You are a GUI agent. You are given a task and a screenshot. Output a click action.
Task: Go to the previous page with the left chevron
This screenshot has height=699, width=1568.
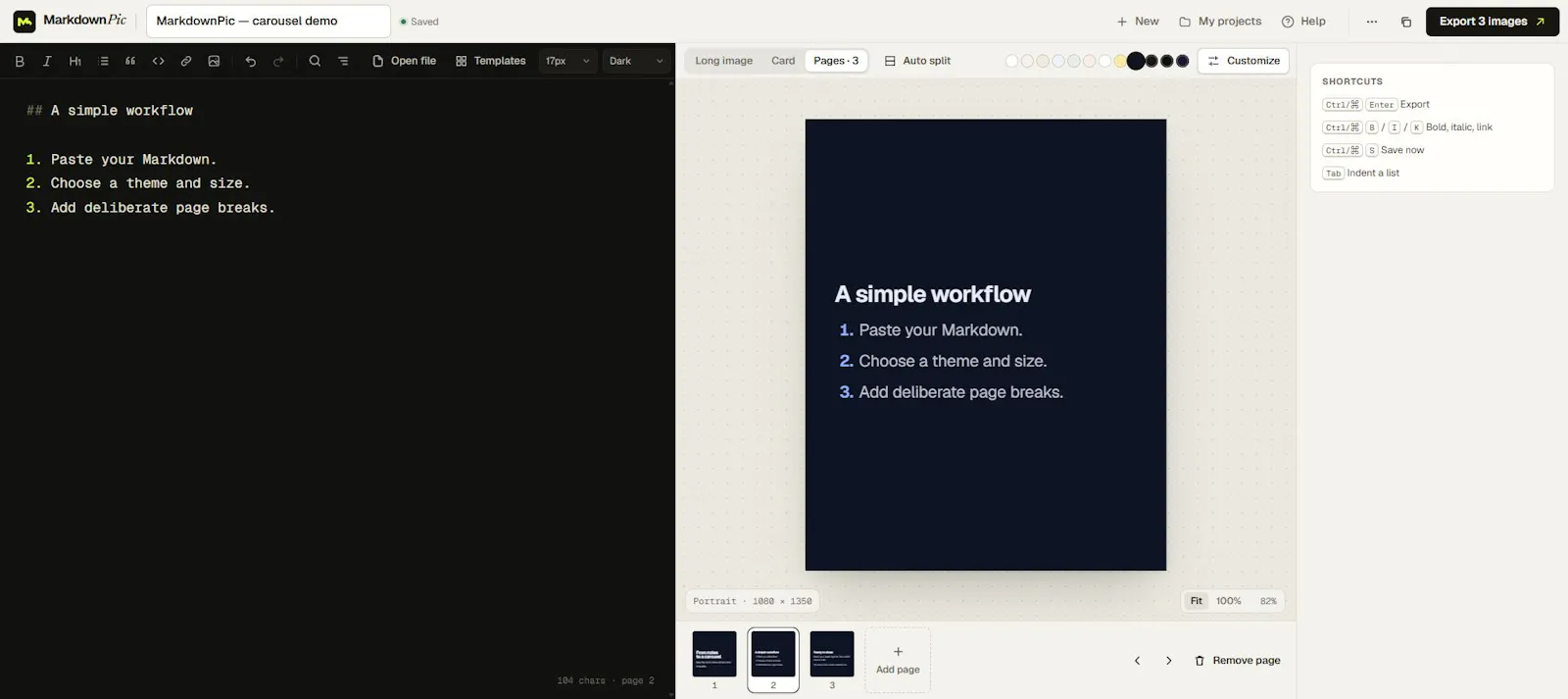tap(1137, 661)
